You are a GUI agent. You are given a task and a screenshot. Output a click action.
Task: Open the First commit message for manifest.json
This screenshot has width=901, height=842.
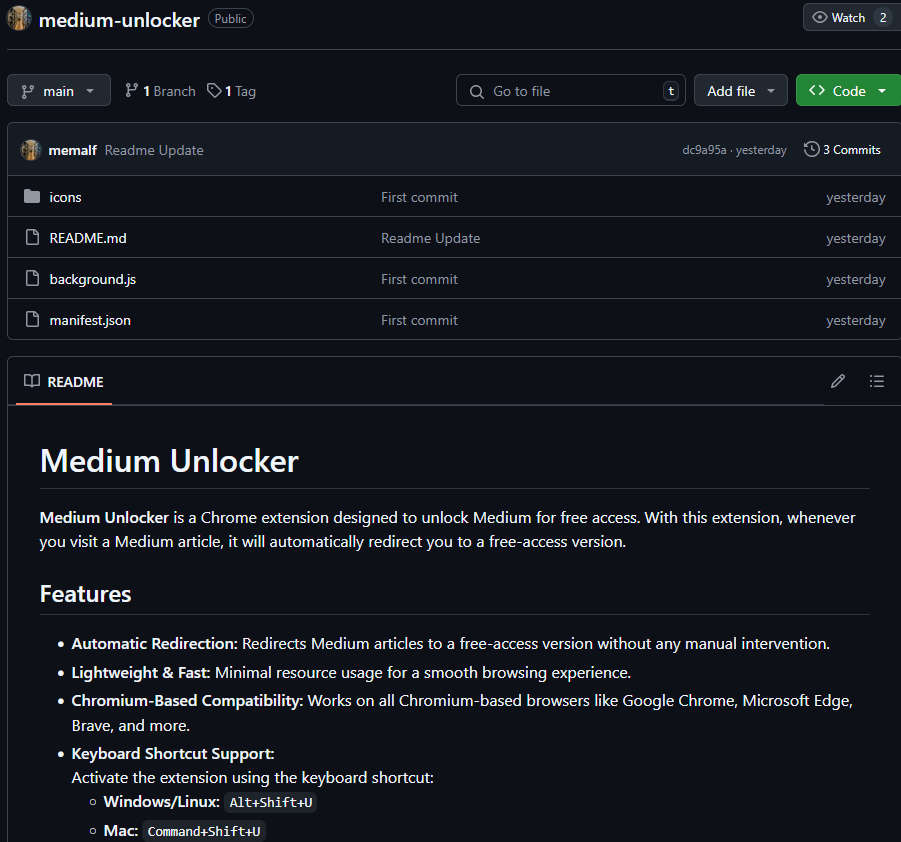(x=419, y=320)
